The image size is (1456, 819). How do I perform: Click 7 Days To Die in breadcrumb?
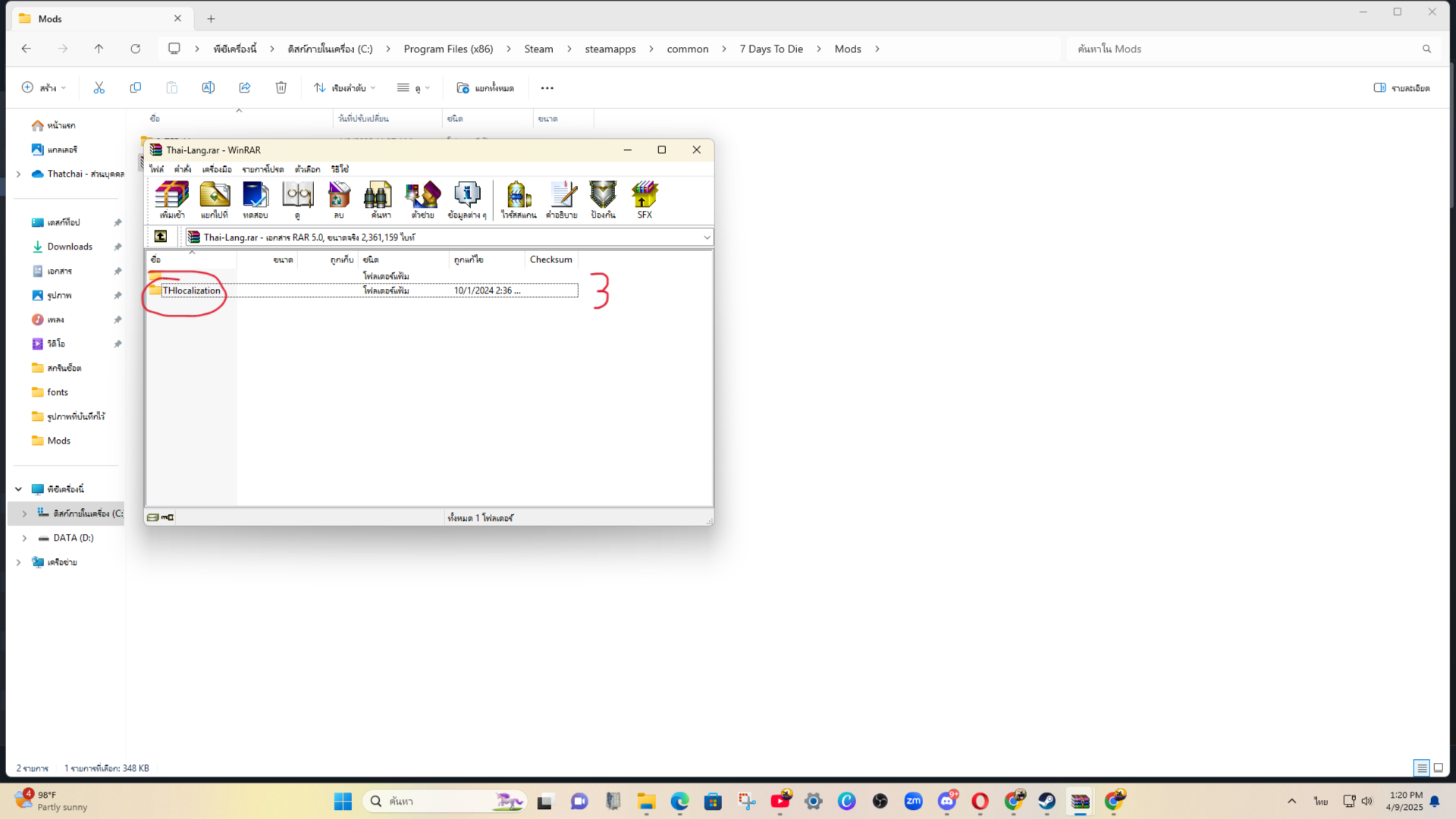(x=771, y=49)
